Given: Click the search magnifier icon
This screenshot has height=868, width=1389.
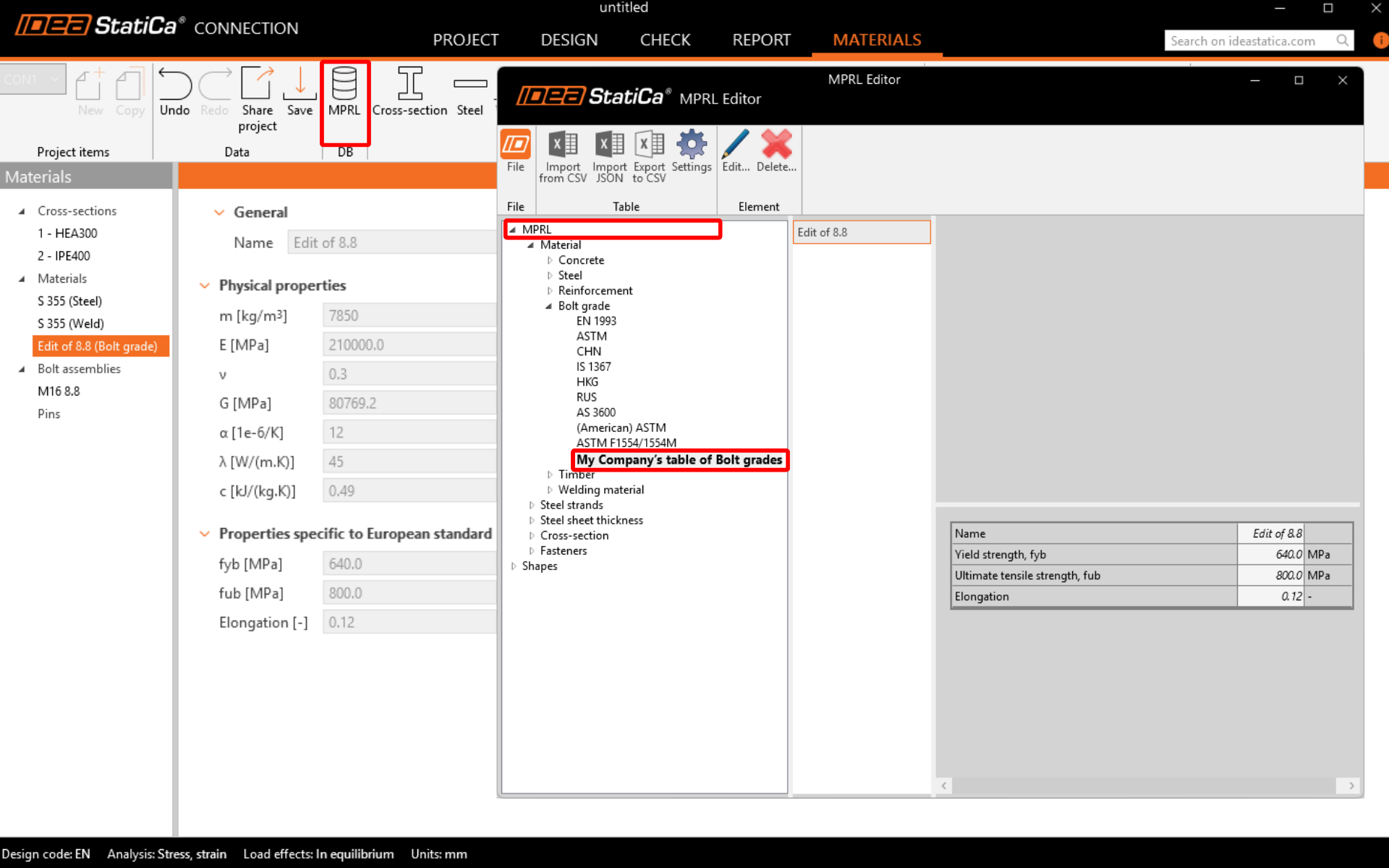Looking at the screenshot, I should pos(1343,41).
